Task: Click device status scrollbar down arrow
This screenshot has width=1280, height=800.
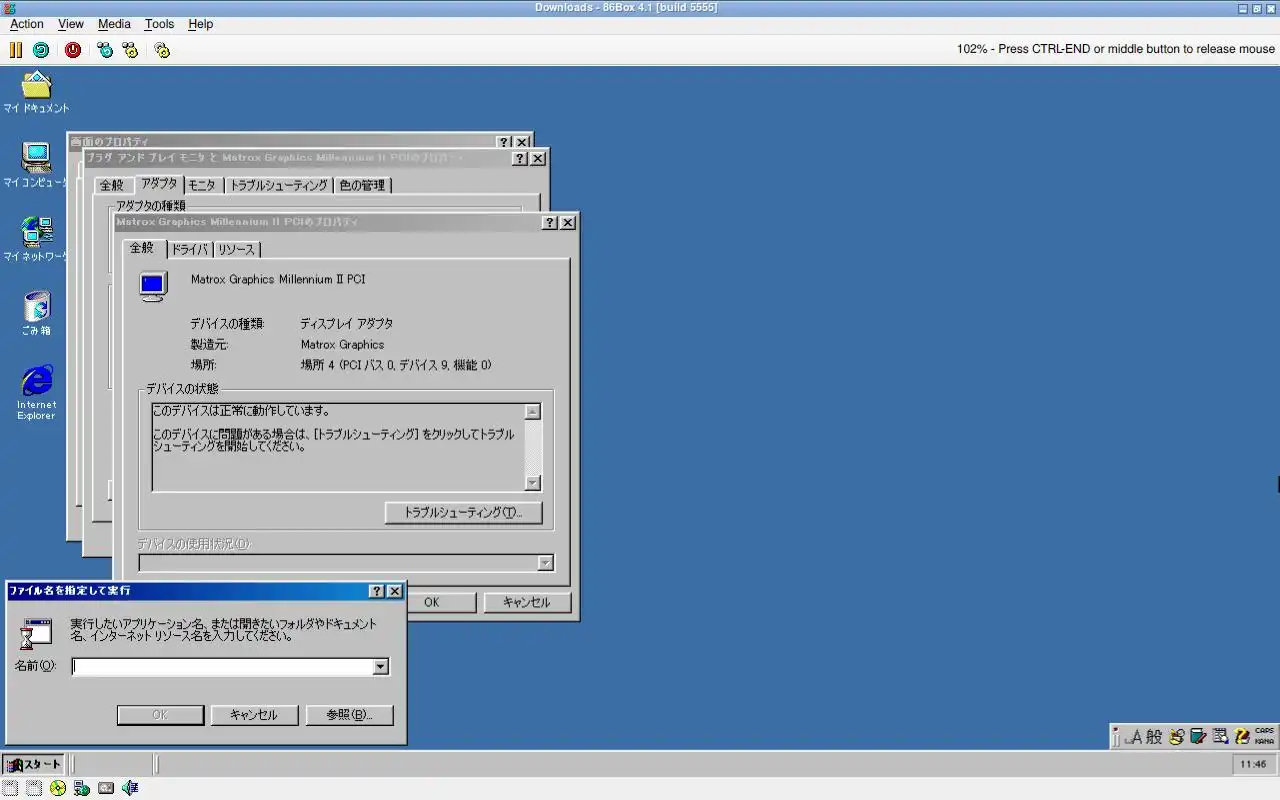Action: click(532, 483)
